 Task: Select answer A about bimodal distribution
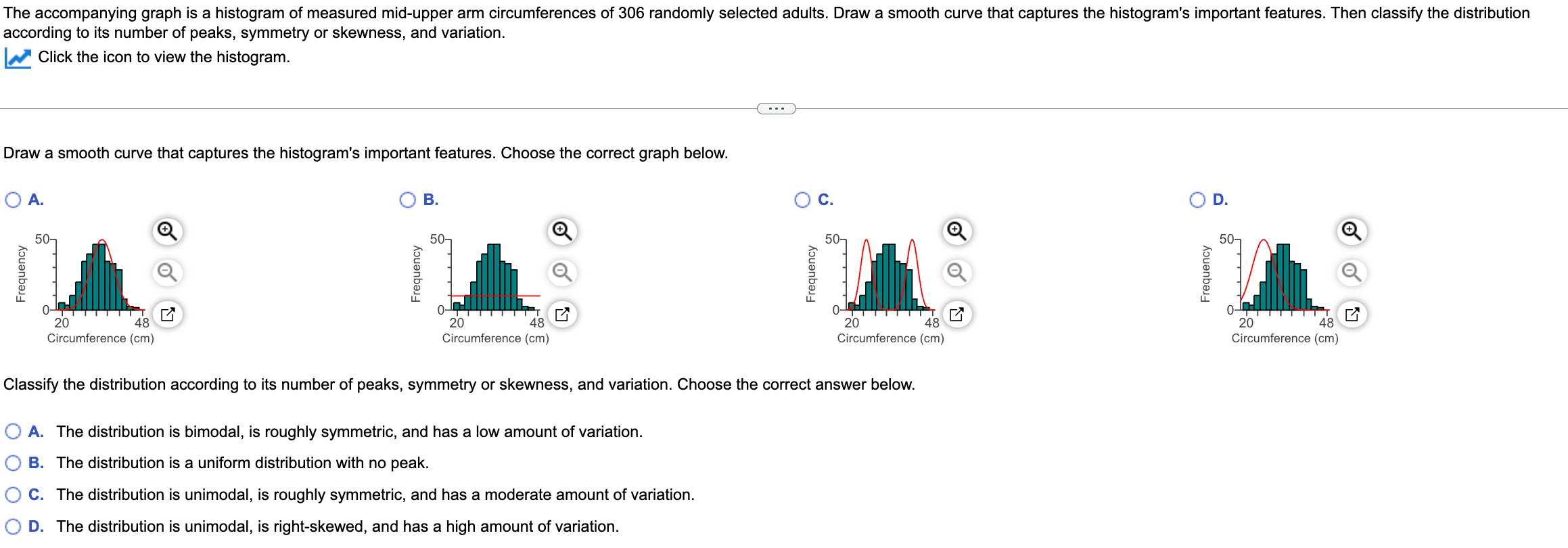(x=12, y=432)
